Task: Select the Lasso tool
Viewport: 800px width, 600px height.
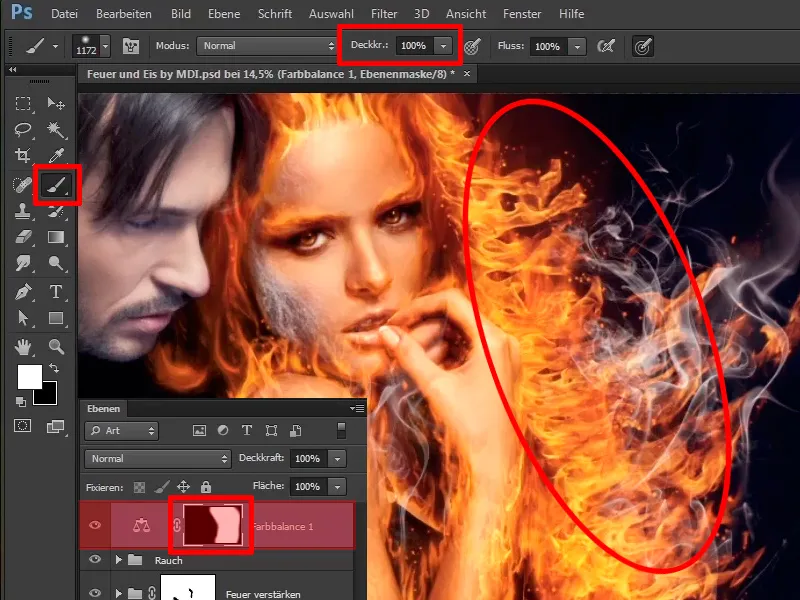Action: coord(23,130)
